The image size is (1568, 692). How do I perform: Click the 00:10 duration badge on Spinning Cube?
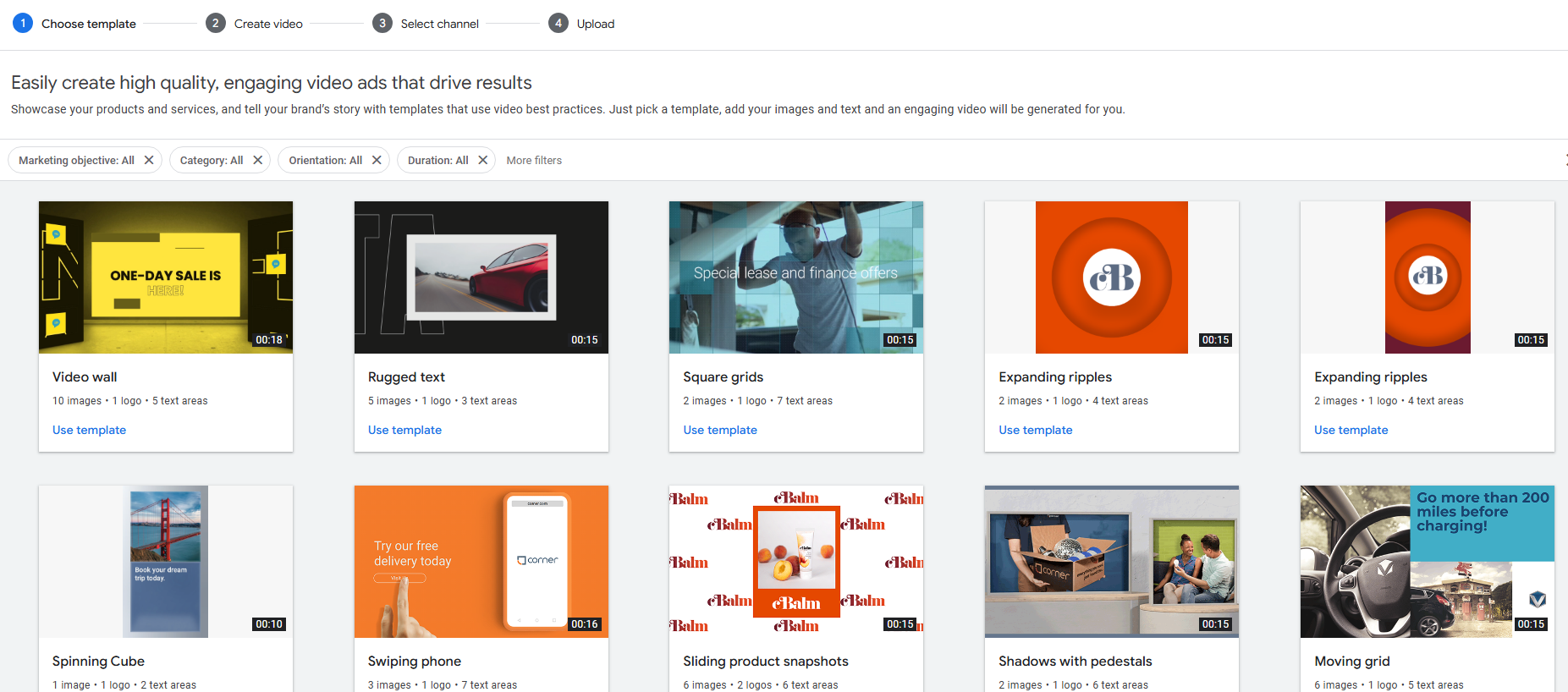click(269, 624)
